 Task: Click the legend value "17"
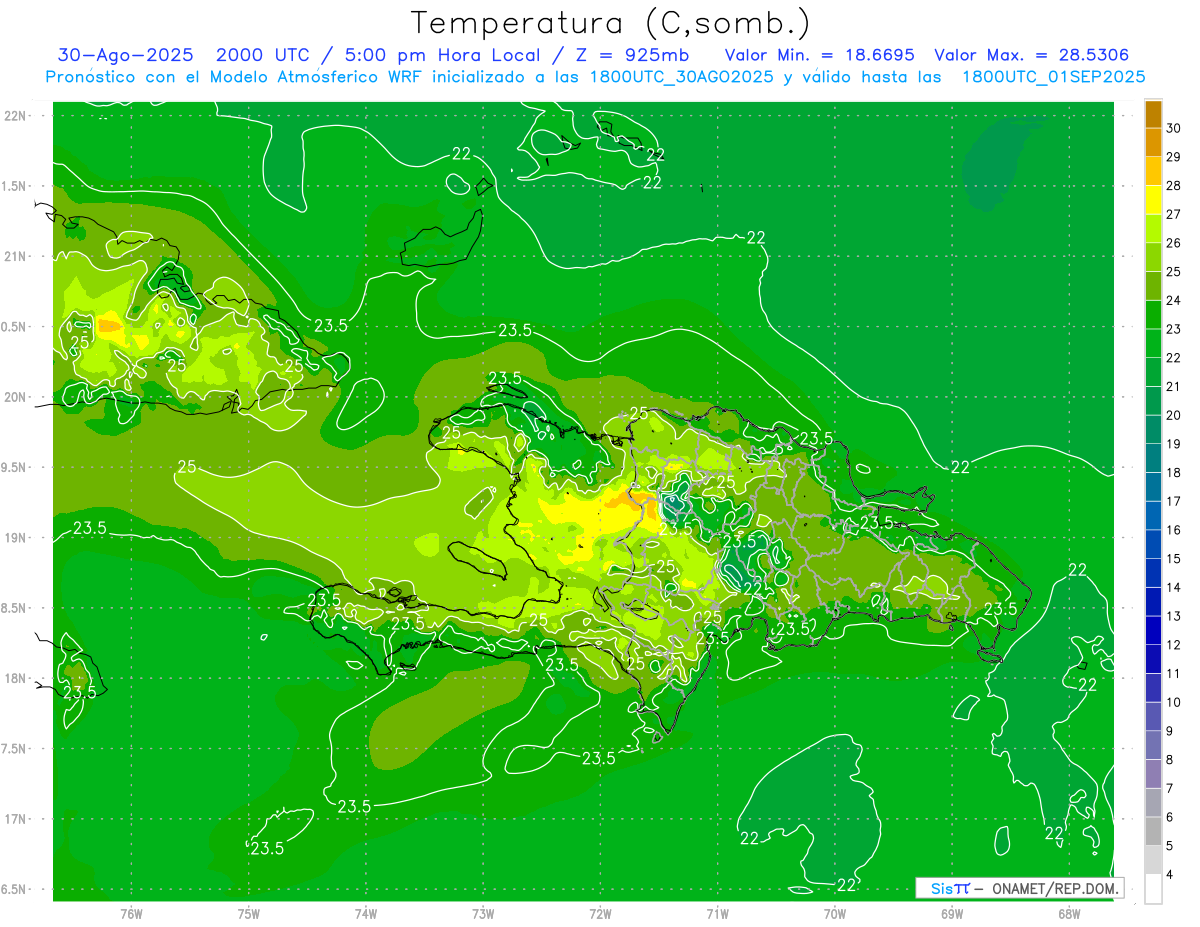click(1174, 501)
